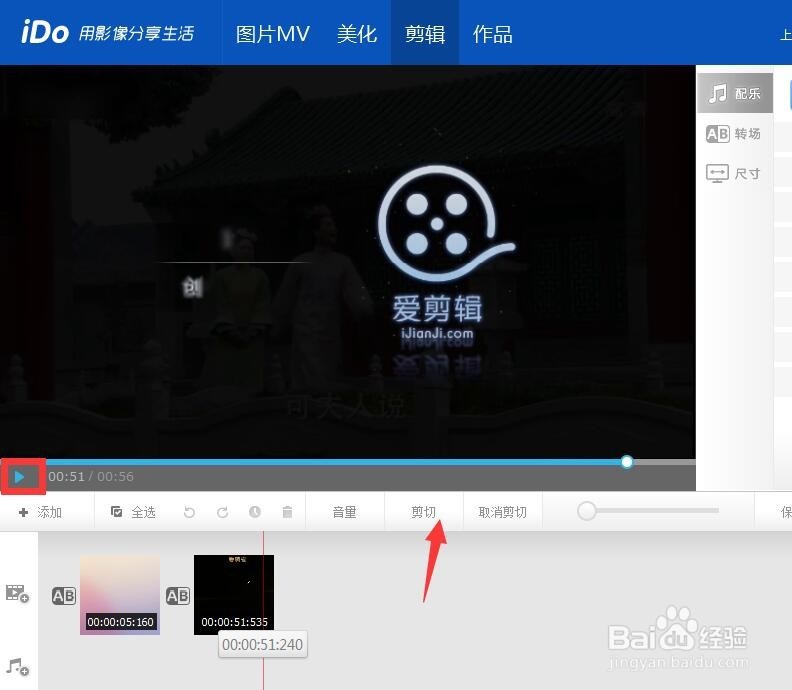The image size is (792, 690).
Task: Open the 作品 tab
Action: [492, 34]
